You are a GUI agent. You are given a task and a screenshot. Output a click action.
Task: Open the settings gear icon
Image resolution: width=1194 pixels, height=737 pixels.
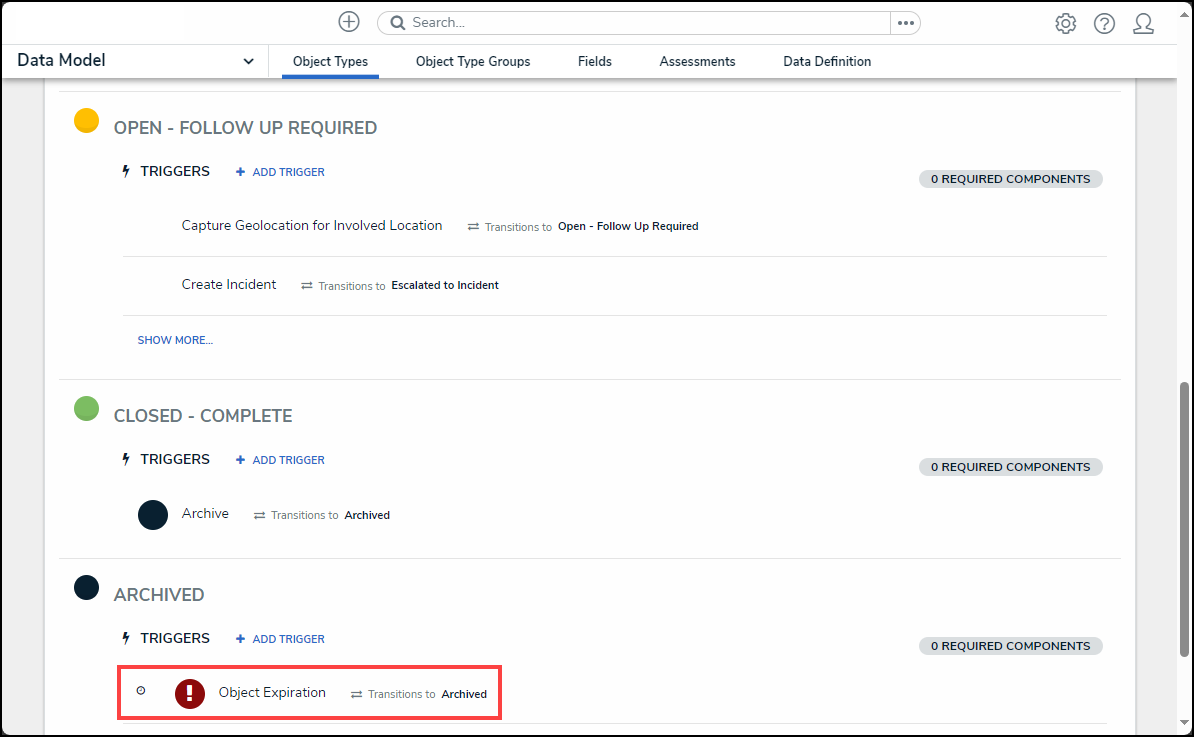[x=1065, y=24]
